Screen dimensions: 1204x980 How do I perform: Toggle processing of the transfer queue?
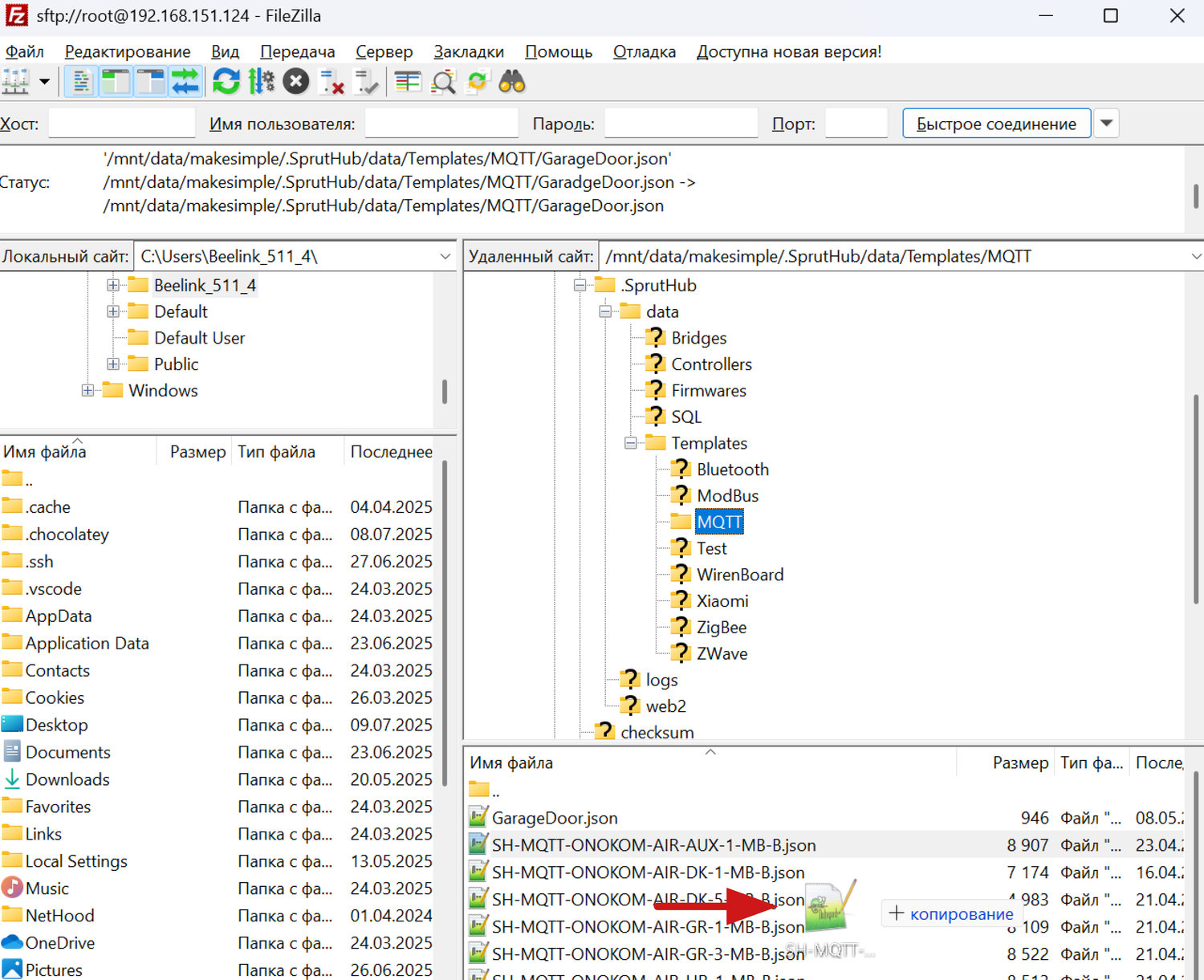tap(261, 82)
